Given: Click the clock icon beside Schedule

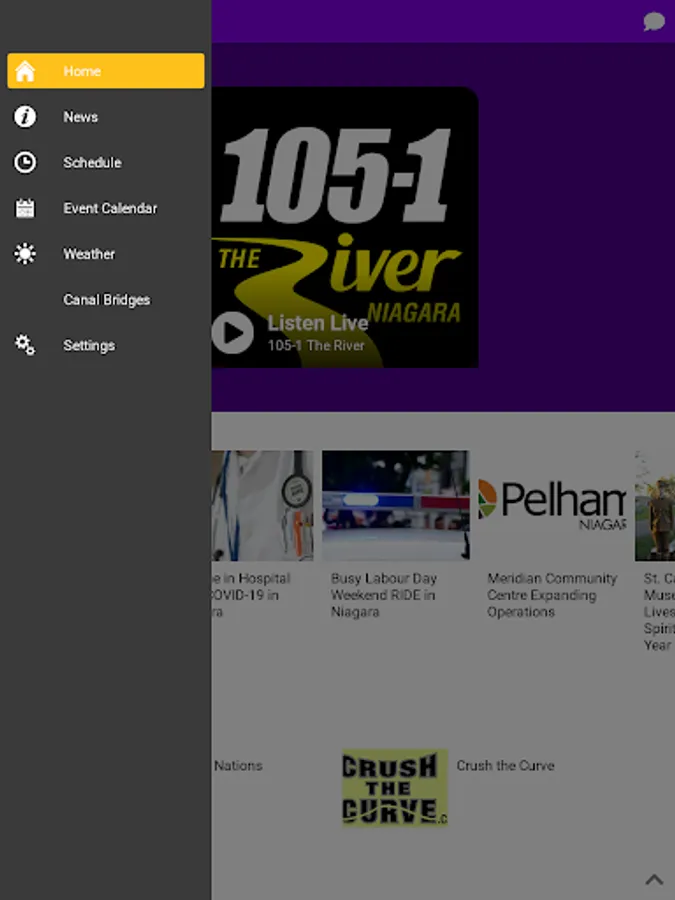Looking at the screenshot, I should pos(25,162).
